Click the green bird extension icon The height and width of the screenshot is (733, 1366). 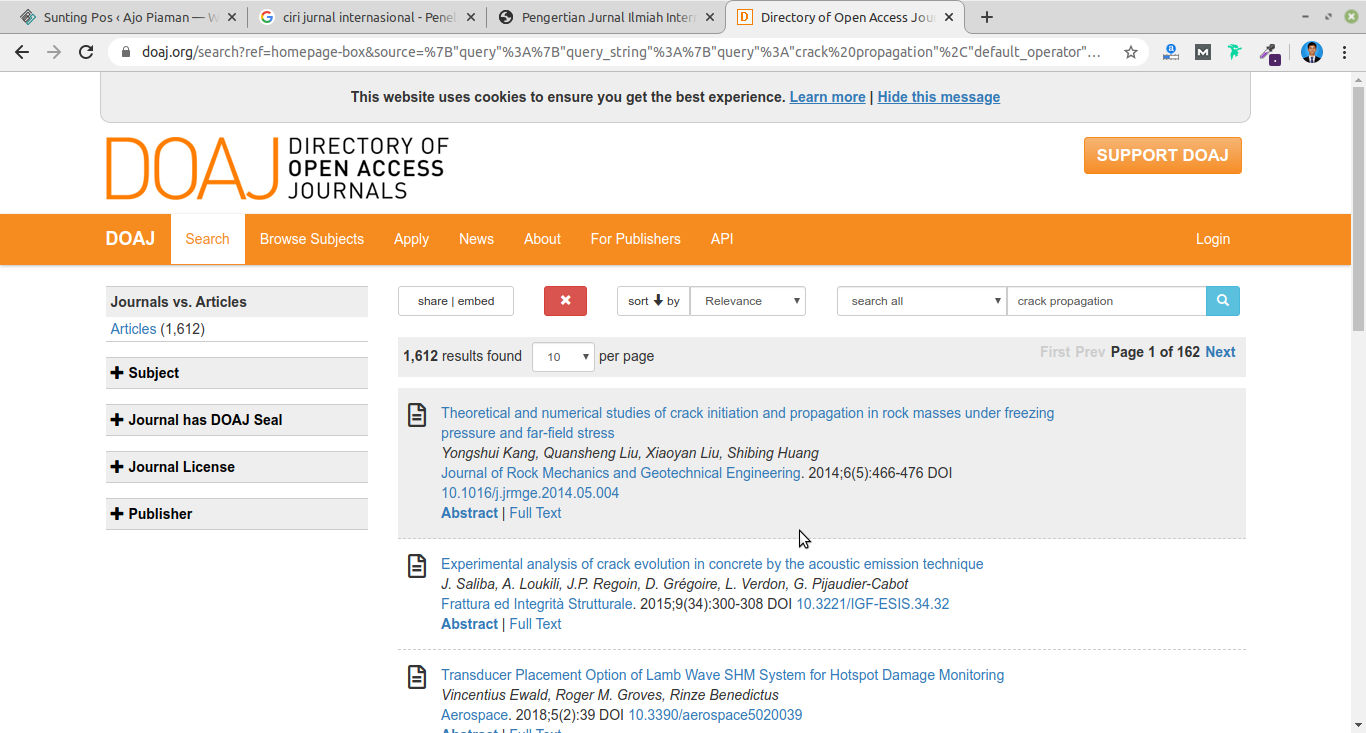pyautogui.click(x=1235, y=52)
